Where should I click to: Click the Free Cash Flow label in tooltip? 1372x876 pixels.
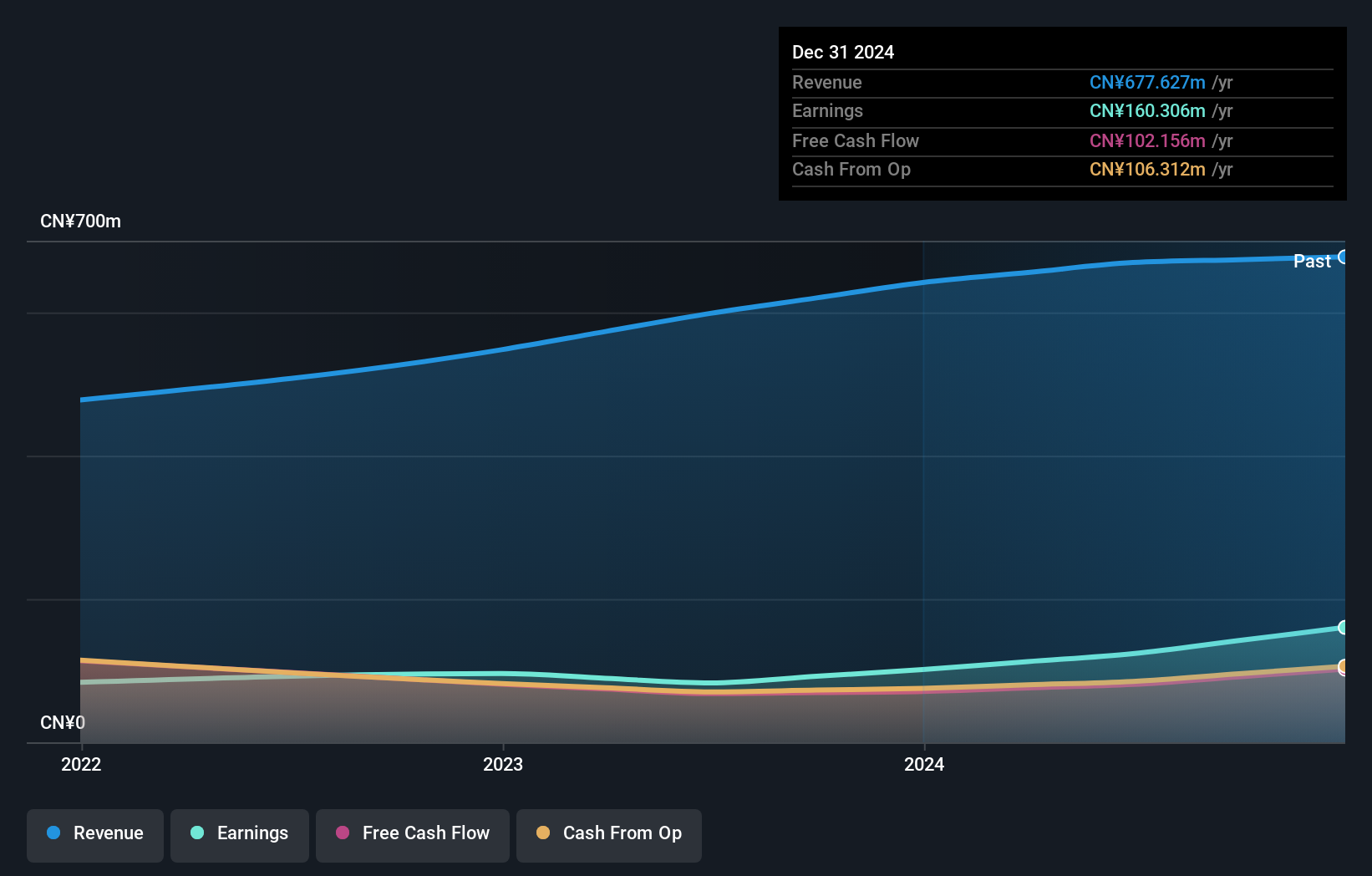[856, 140]
